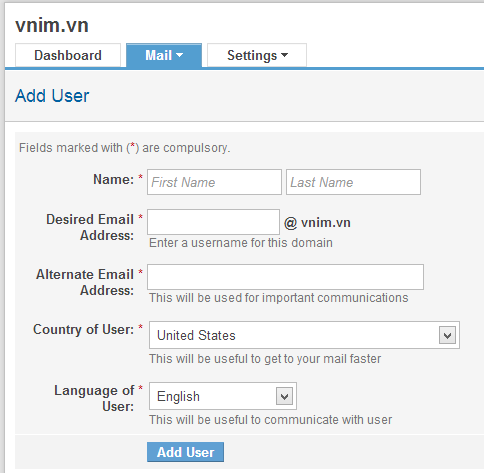Focus the First Name field
Screen dimensions: 484x473
(214, 182)
